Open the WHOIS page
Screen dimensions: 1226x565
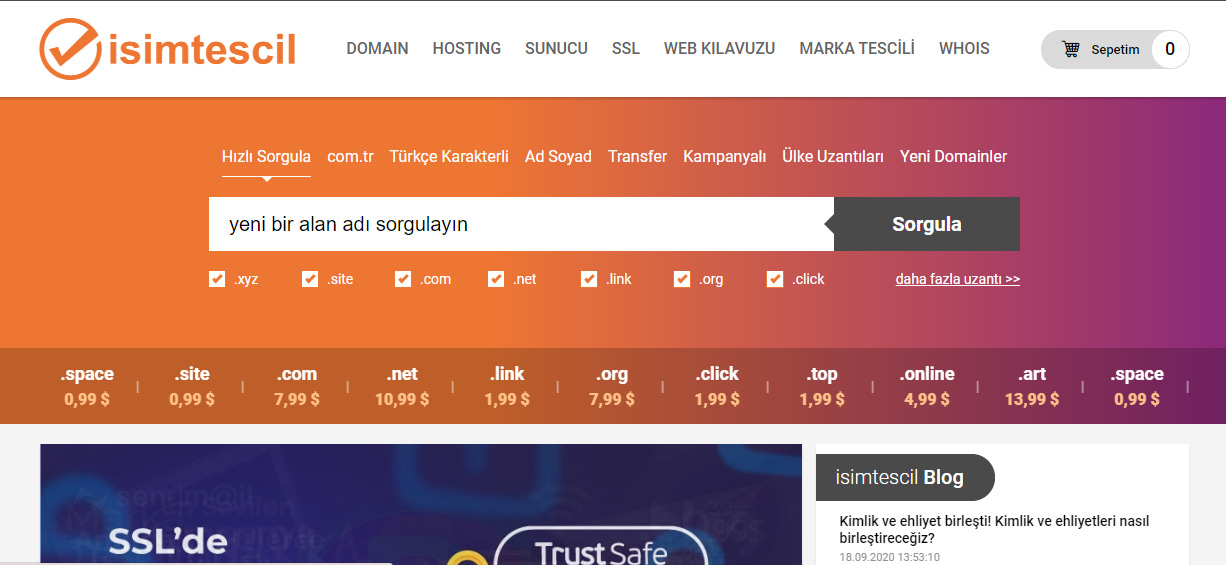(x=964, y=48)
